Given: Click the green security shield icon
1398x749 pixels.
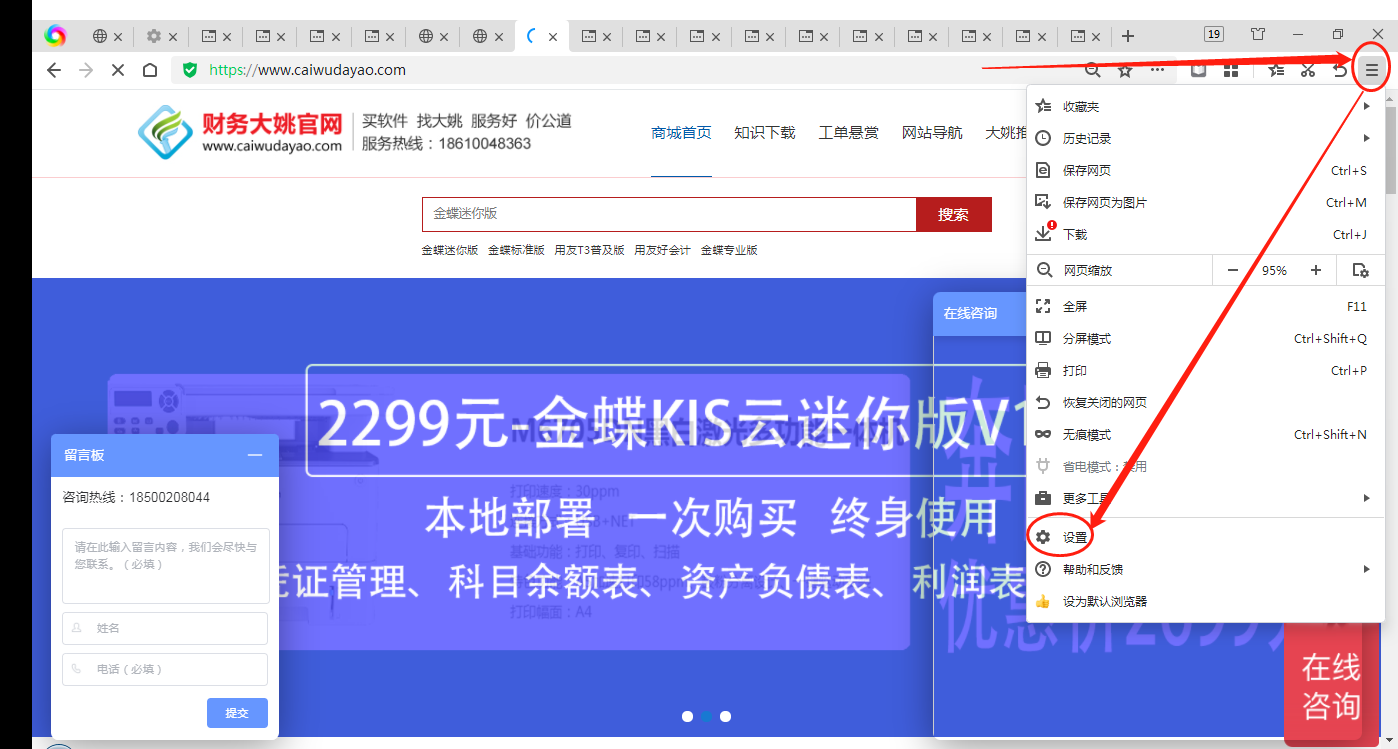Looking at the screenshot, I should (x=190, y=70).
